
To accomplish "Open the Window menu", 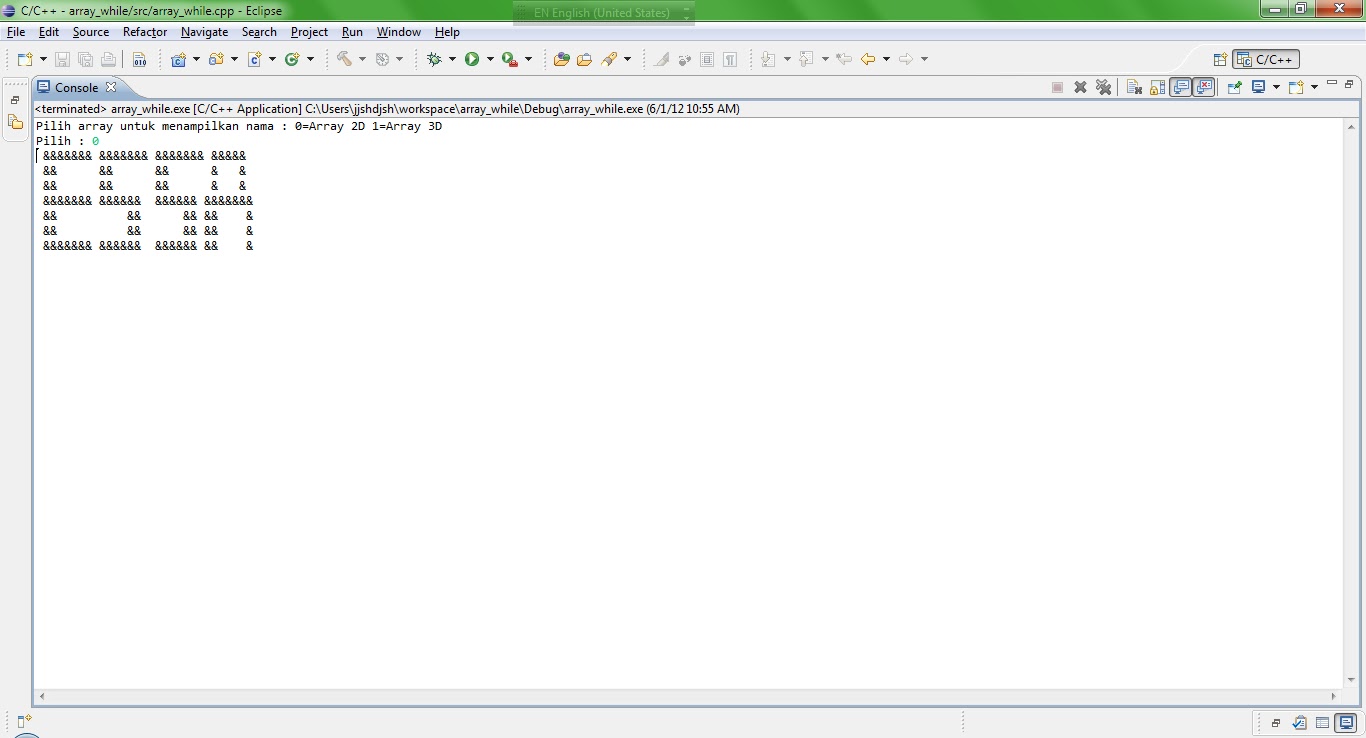I will (399, 32).
